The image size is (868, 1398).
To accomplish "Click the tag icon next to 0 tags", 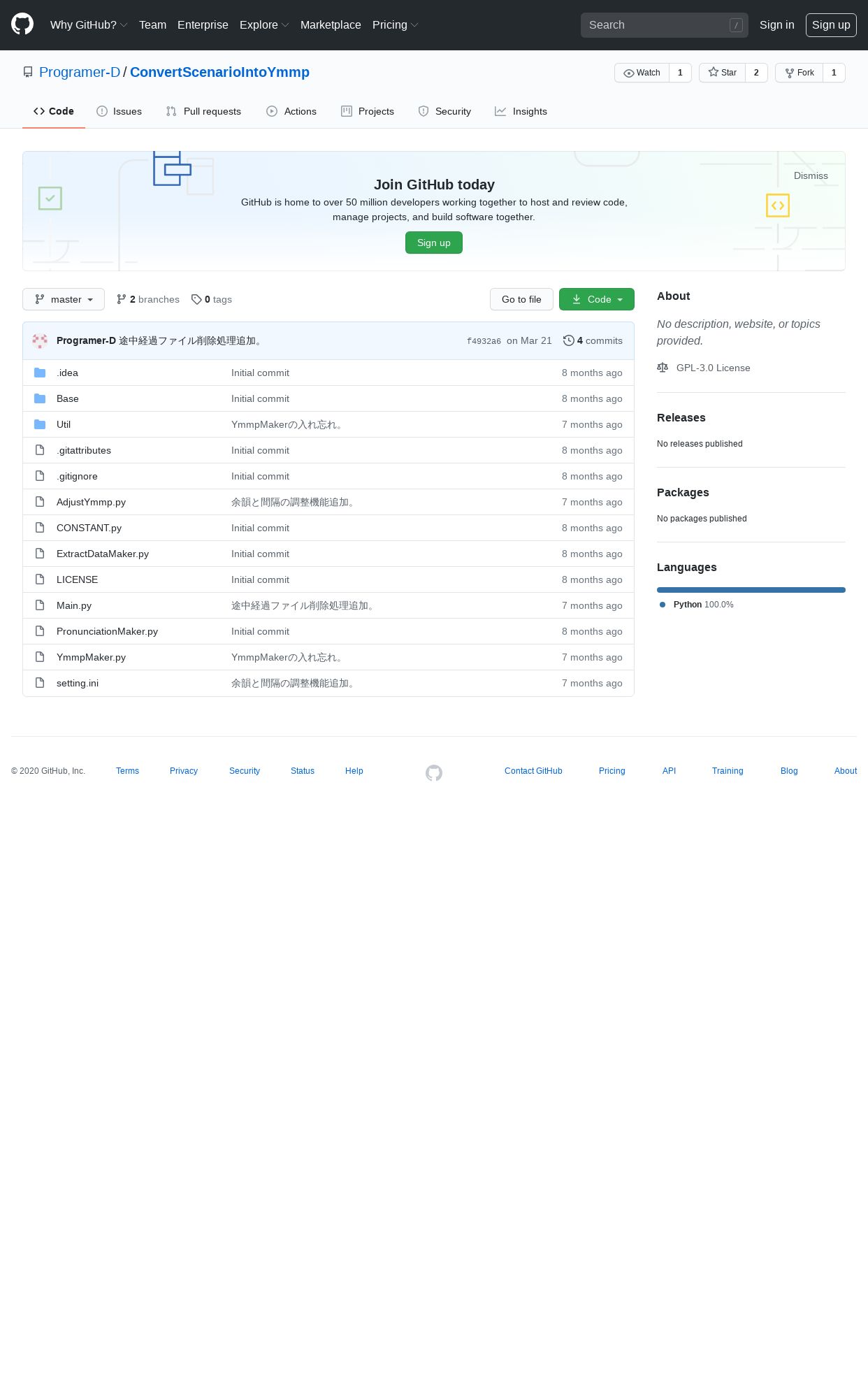I will tap(196, 299).
